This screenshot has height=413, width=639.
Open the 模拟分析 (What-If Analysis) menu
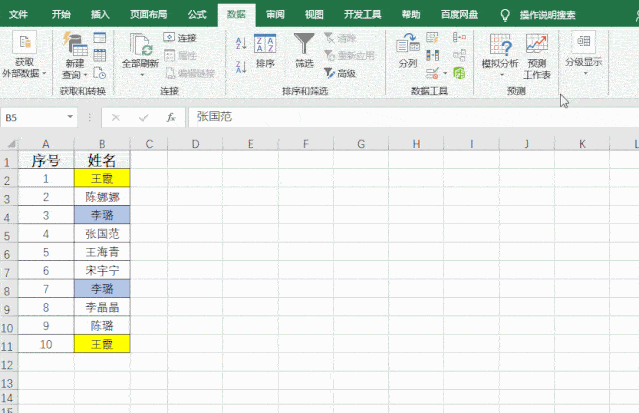(x=500, y=55)
